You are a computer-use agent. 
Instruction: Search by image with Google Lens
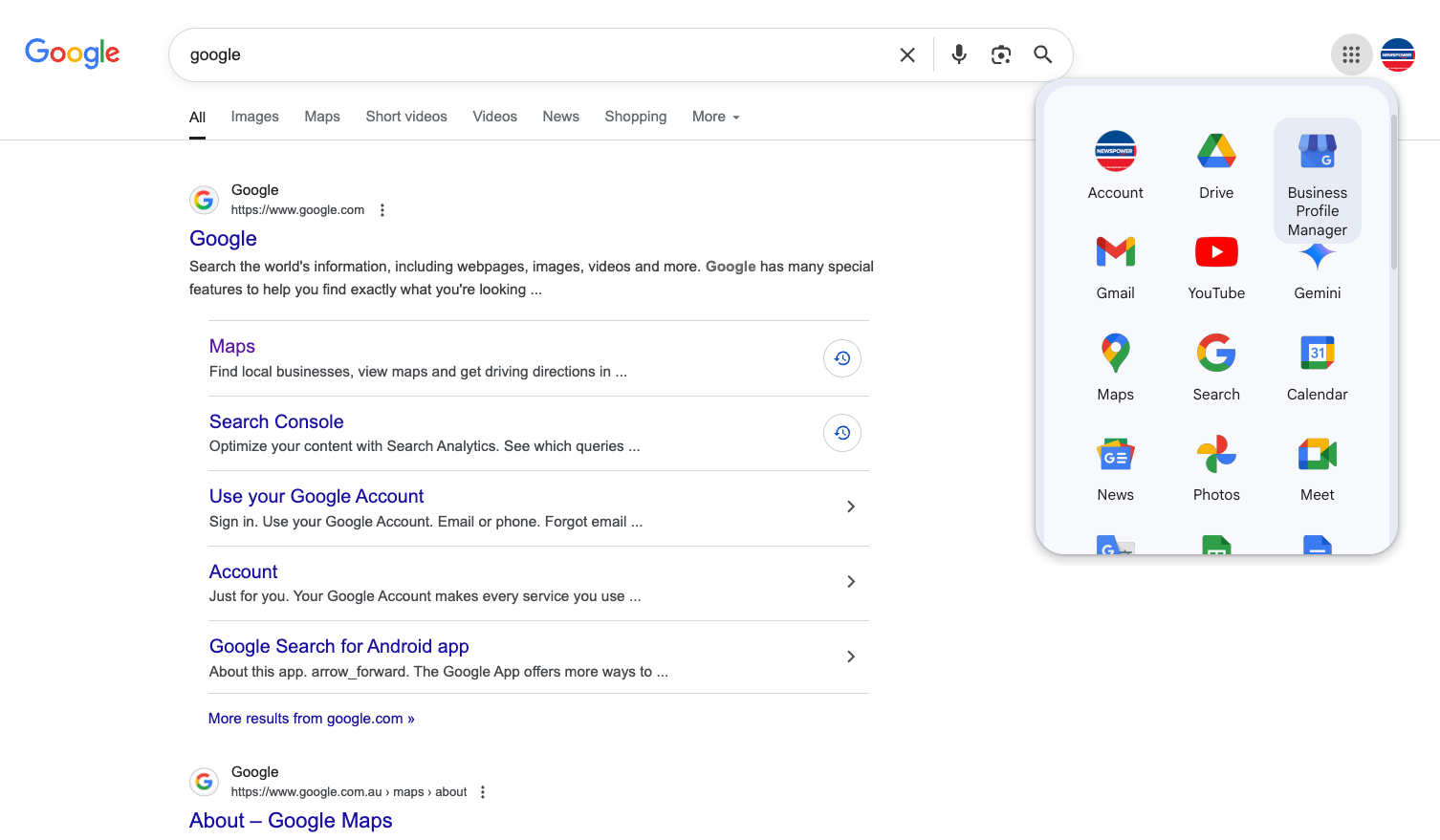1001,54
